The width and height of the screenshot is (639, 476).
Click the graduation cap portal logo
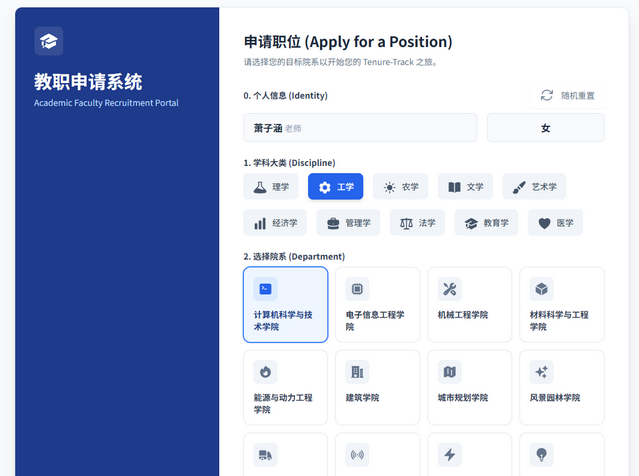[48, 41]
